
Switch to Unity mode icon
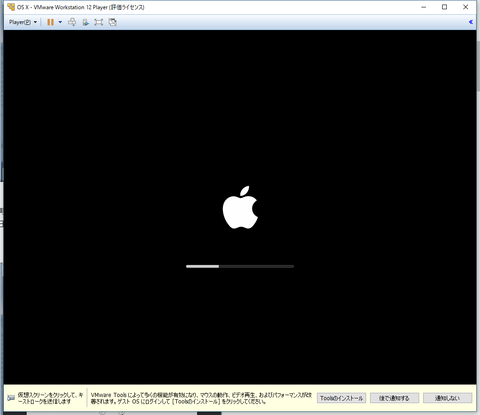coord(113,22)
